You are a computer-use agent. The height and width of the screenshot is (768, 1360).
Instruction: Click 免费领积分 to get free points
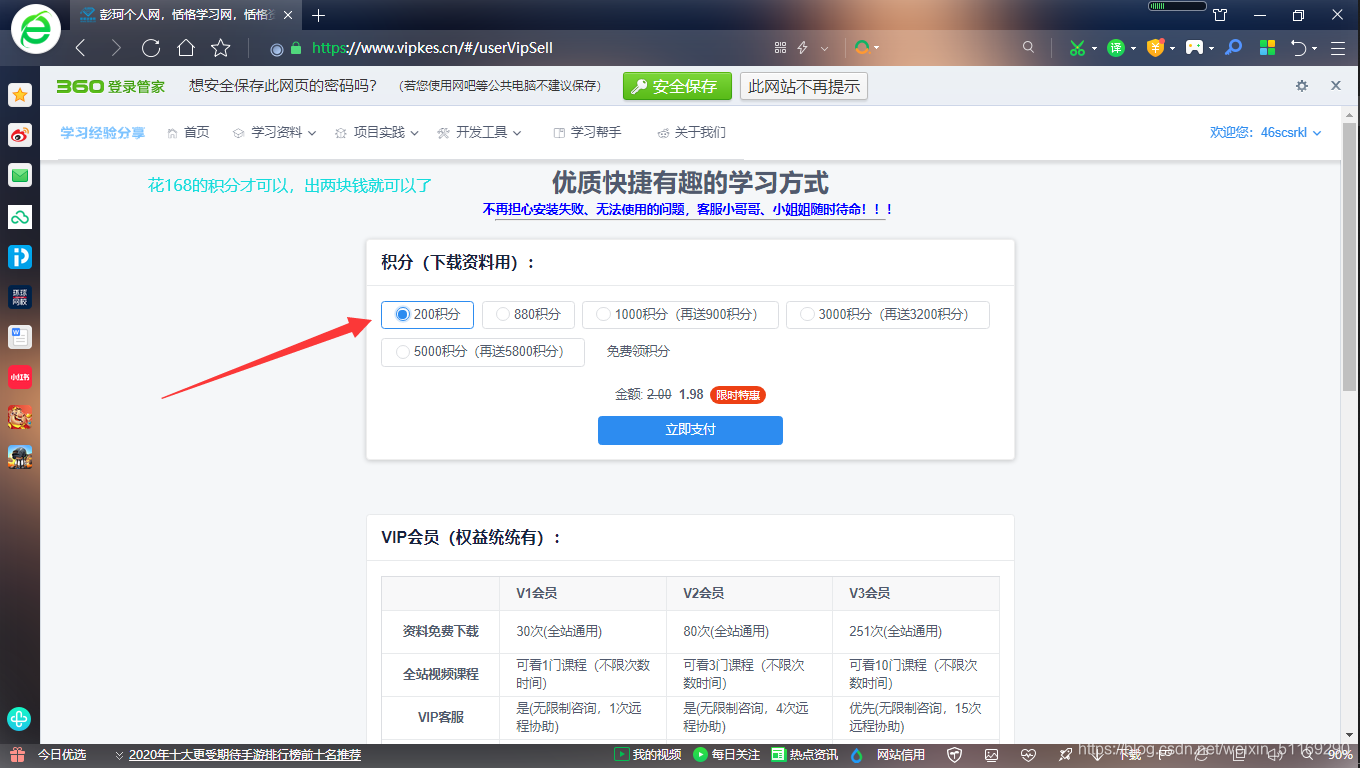click(636, 351)
